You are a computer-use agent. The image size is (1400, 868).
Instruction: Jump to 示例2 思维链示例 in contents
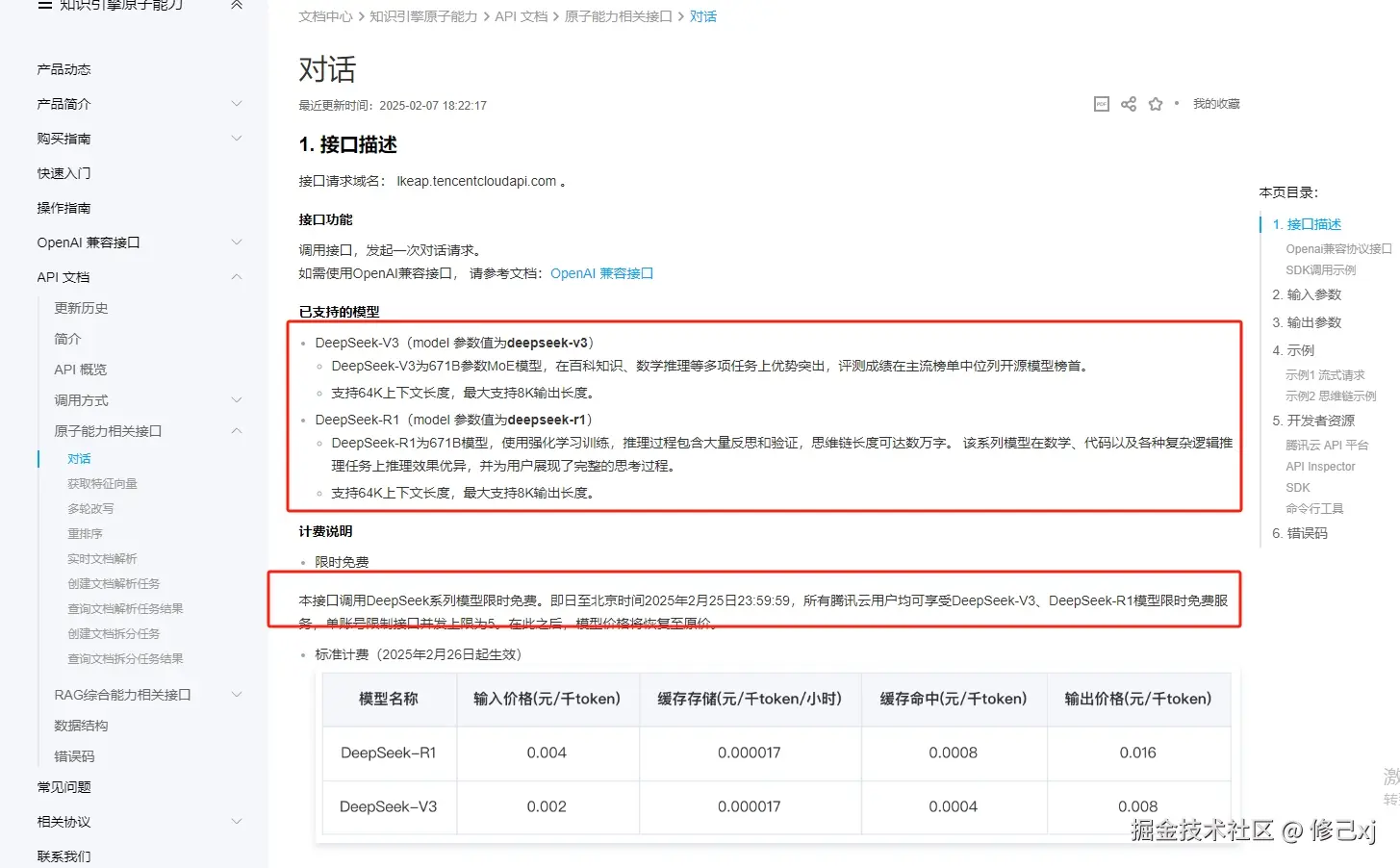coord(1331,396)
